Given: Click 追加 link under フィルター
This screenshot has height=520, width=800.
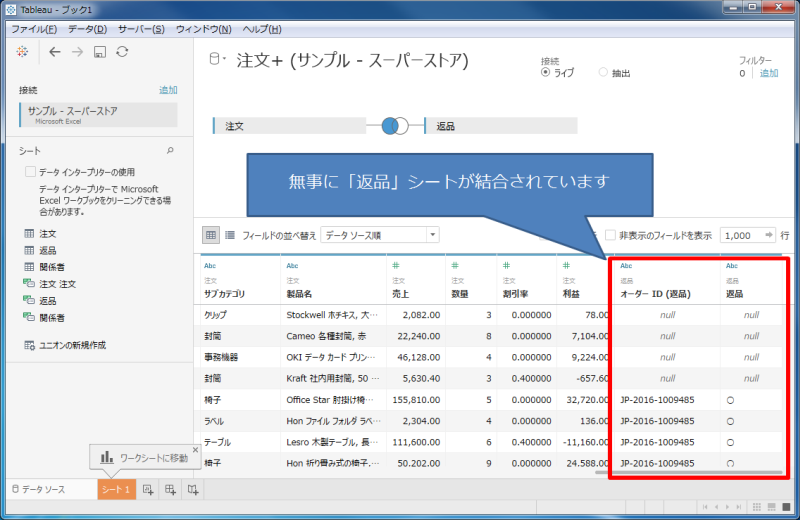Looking at the screenshot, I should coord(769,73).
